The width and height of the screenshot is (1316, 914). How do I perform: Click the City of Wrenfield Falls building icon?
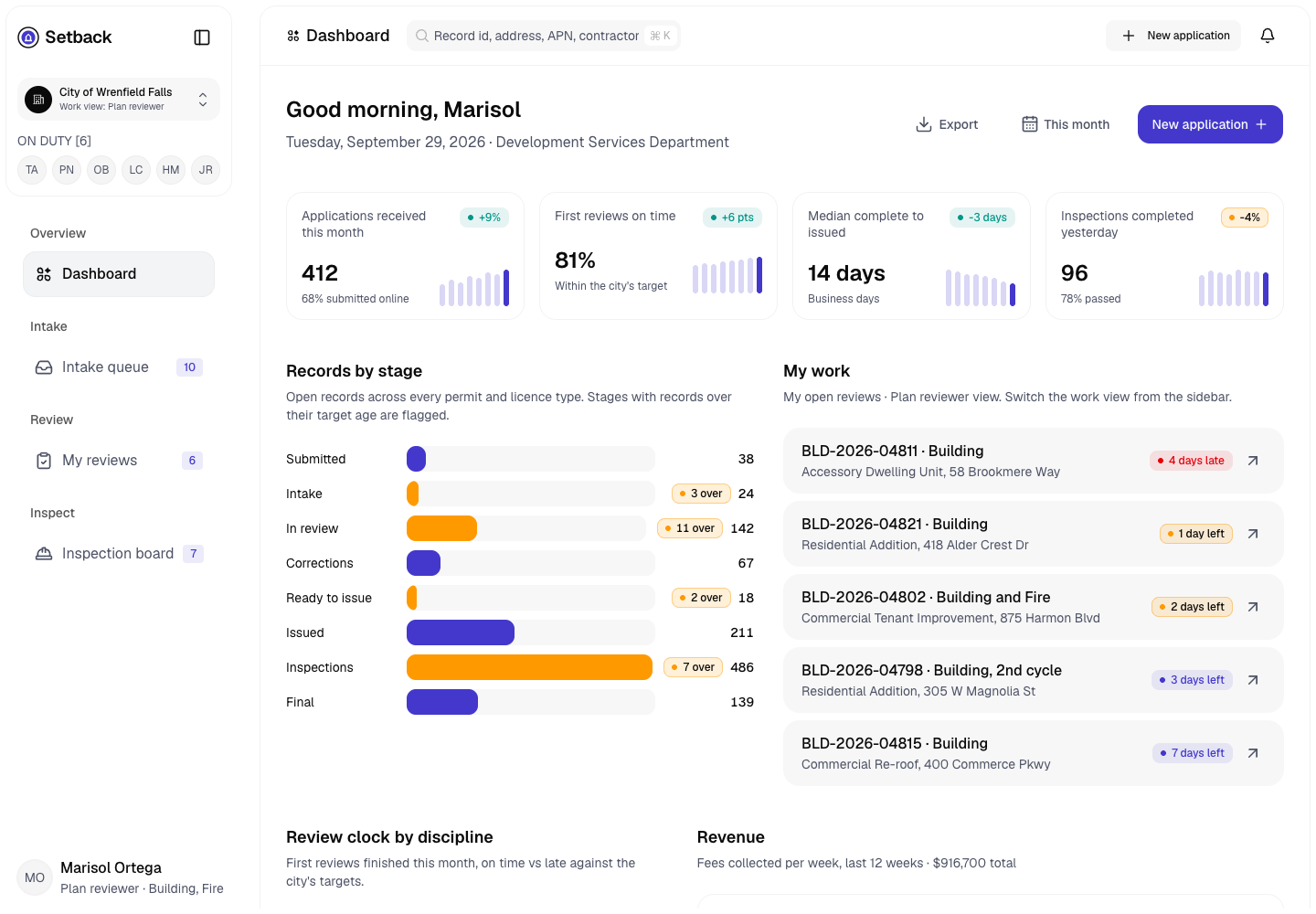click(x=38, y=99)
